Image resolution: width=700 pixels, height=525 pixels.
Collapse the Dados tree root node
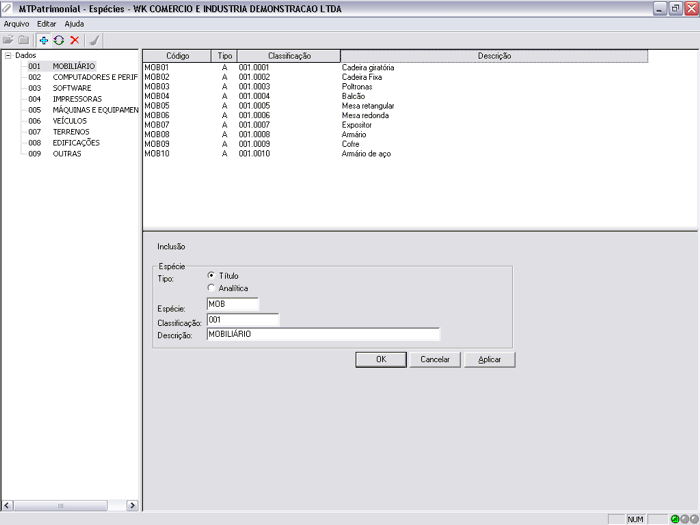coord(8,56)
